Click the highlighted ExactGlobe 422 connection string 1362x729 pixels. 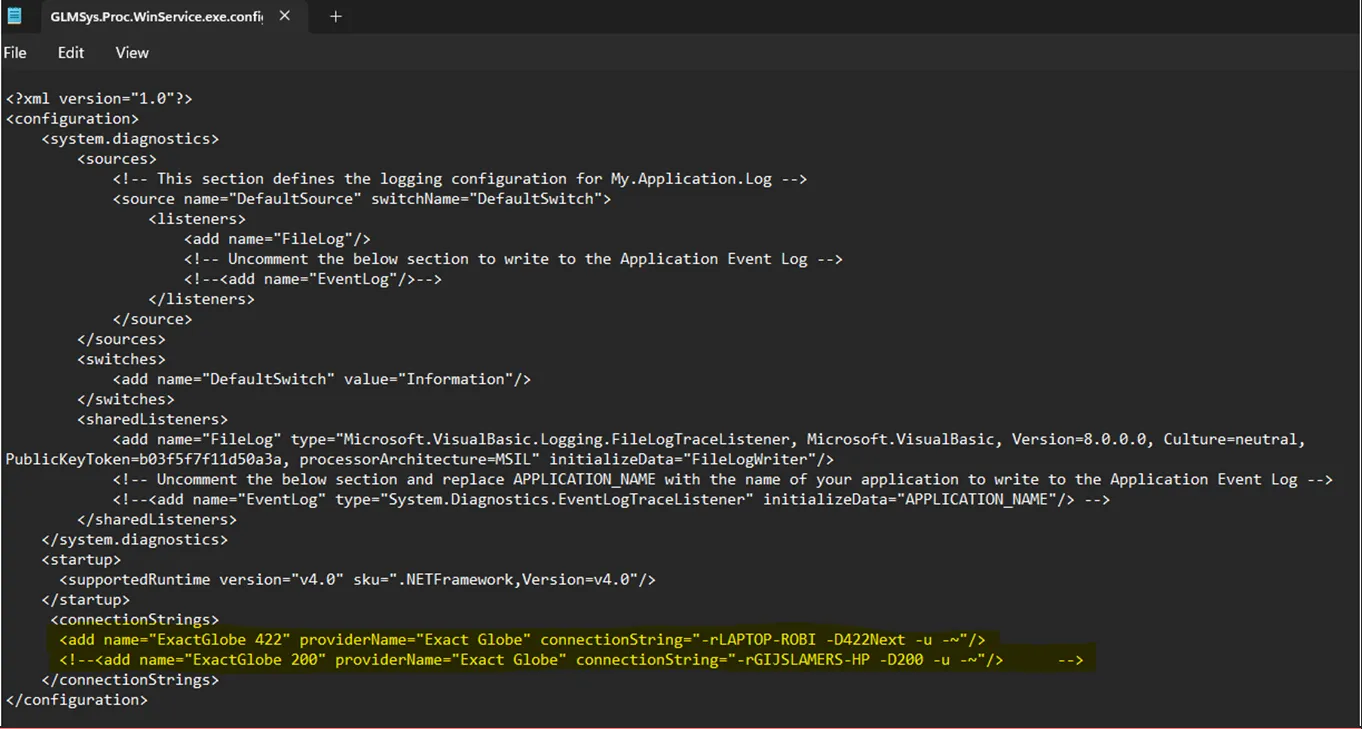point(522,639)
